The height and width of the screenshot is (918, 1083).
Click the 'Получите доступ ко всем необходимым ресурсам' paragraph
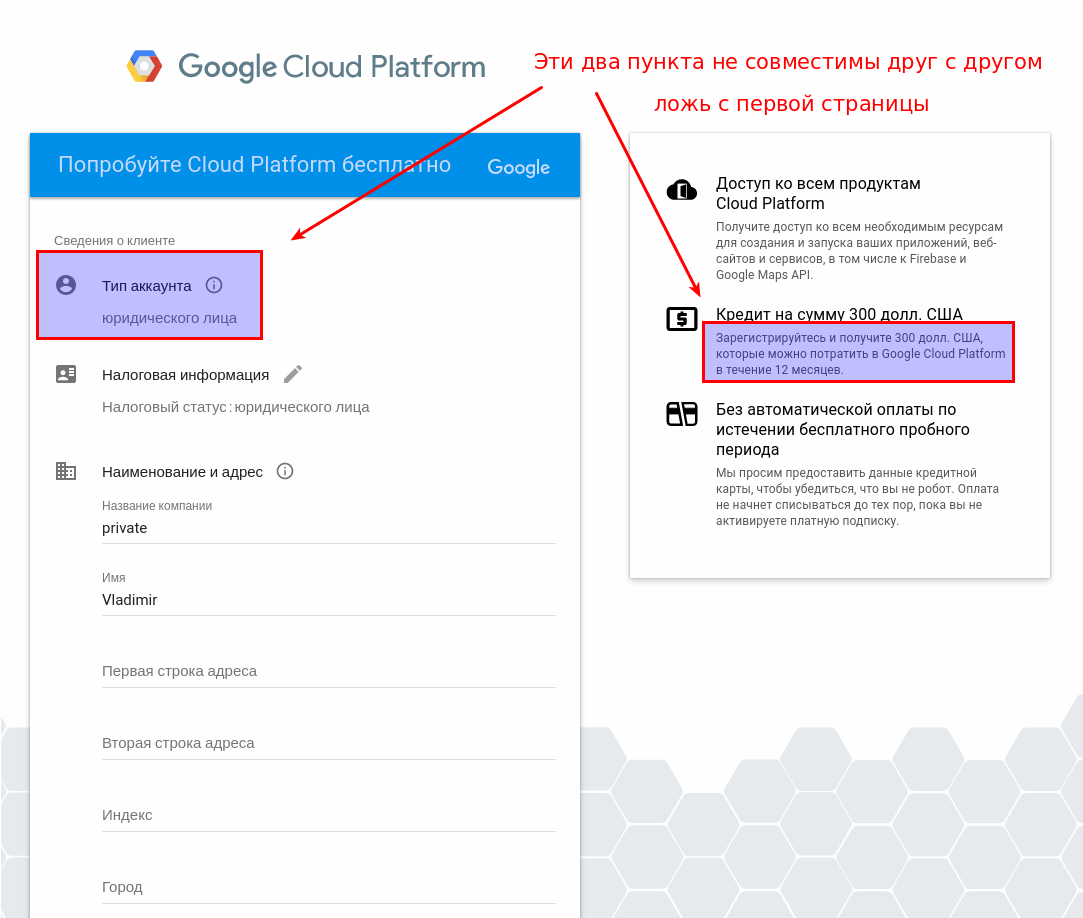pyautogui.click(x=859, y=251)
